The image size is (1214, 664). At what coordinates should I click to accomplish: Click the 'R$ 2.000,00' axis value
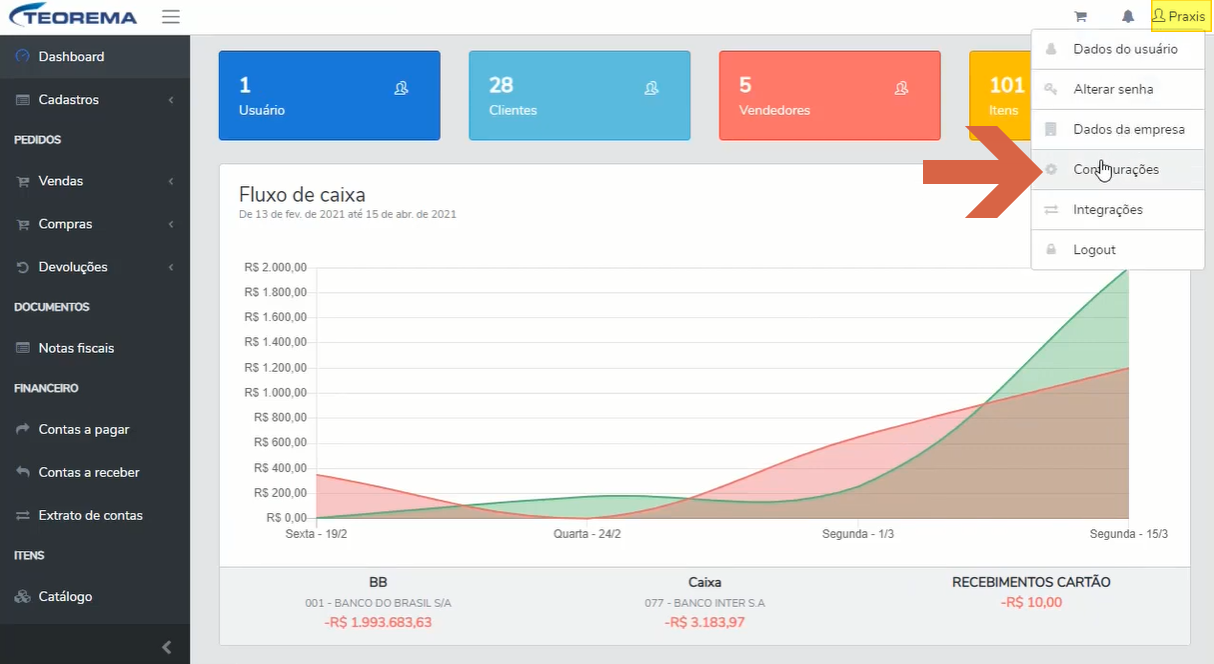point(275,267)
